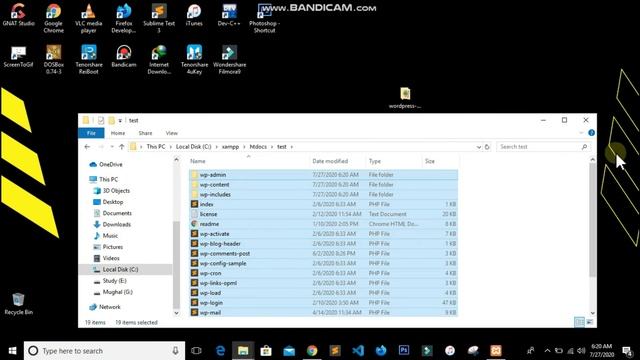Image resolution: width=640 pixels, height=360 pixels.
Task: Switch to details view layout
Action: [x=579, y=322]
